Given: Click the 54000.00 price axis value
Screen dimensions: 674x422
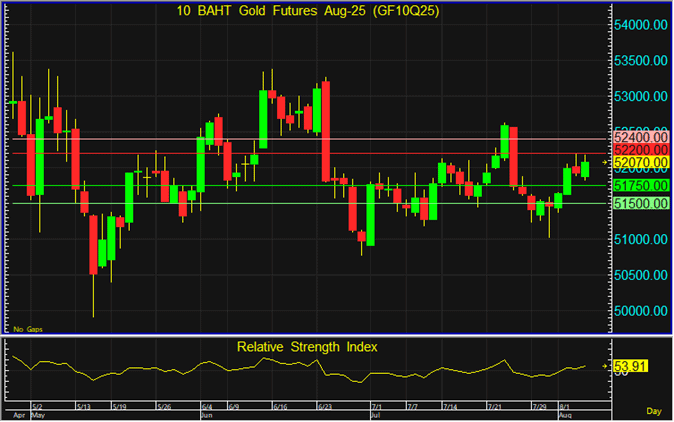Looking at the screenshot, I should pos(638,24).
